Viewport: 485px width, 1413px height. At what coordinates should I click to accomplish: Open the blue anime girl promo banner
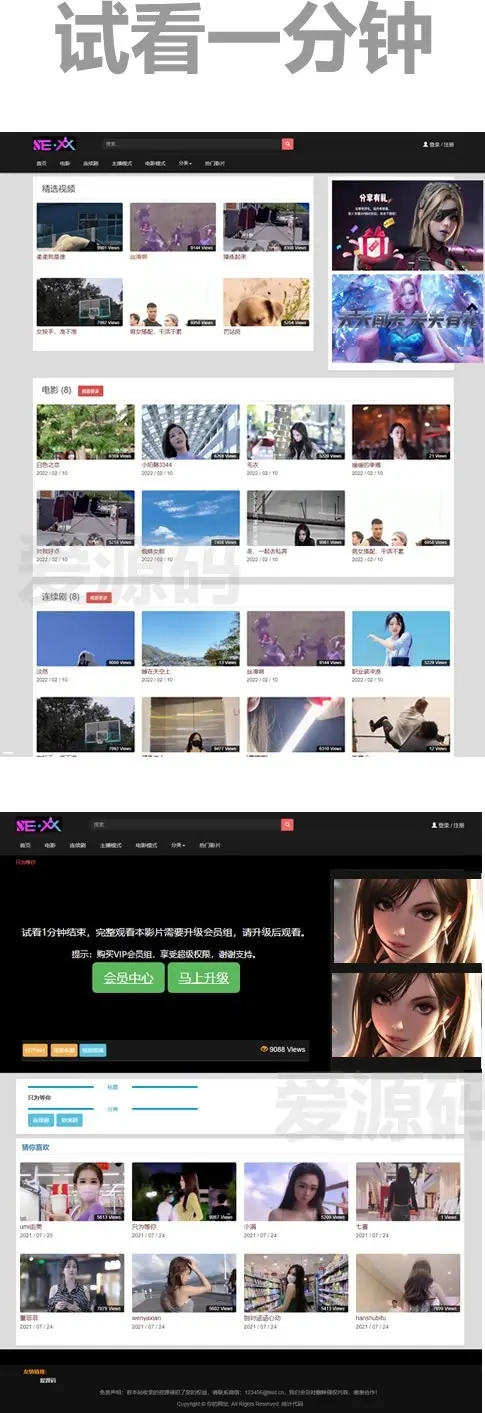pos(407,319)
